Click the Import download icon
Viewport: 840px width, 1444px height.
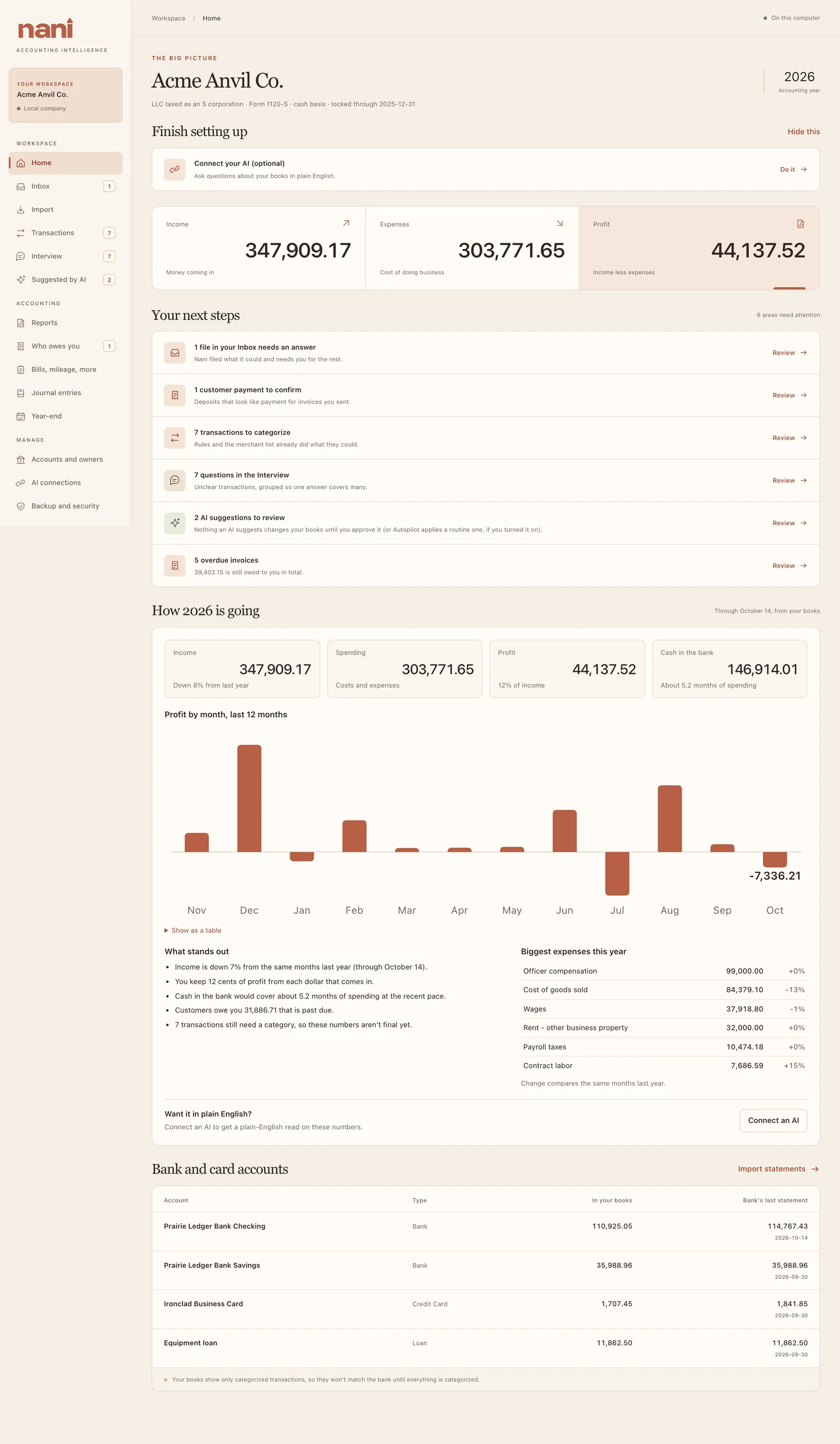[x=20, y=210]
